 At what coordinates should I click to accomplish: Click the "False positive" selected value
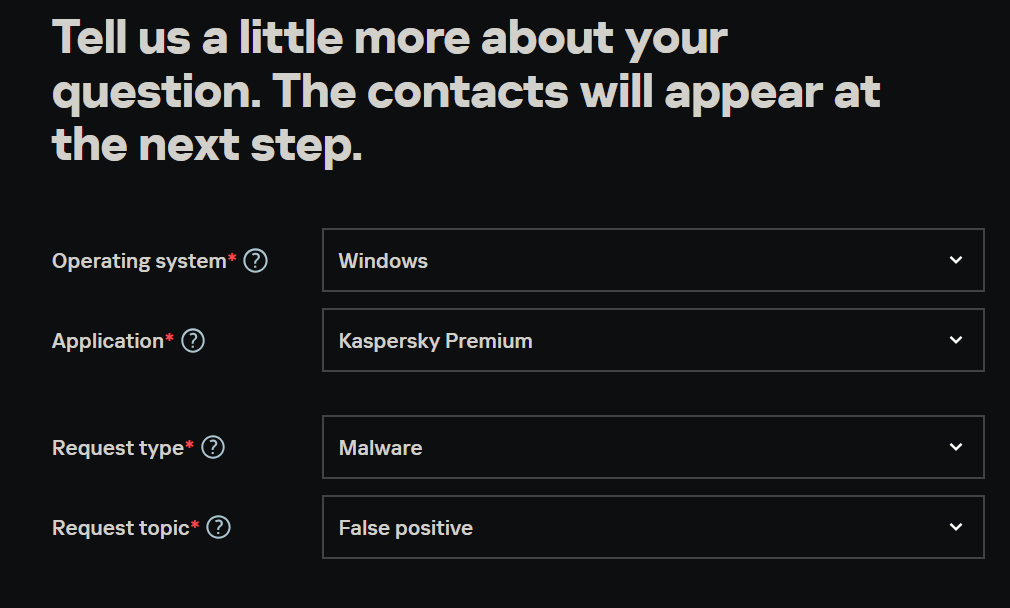point(405,528)
